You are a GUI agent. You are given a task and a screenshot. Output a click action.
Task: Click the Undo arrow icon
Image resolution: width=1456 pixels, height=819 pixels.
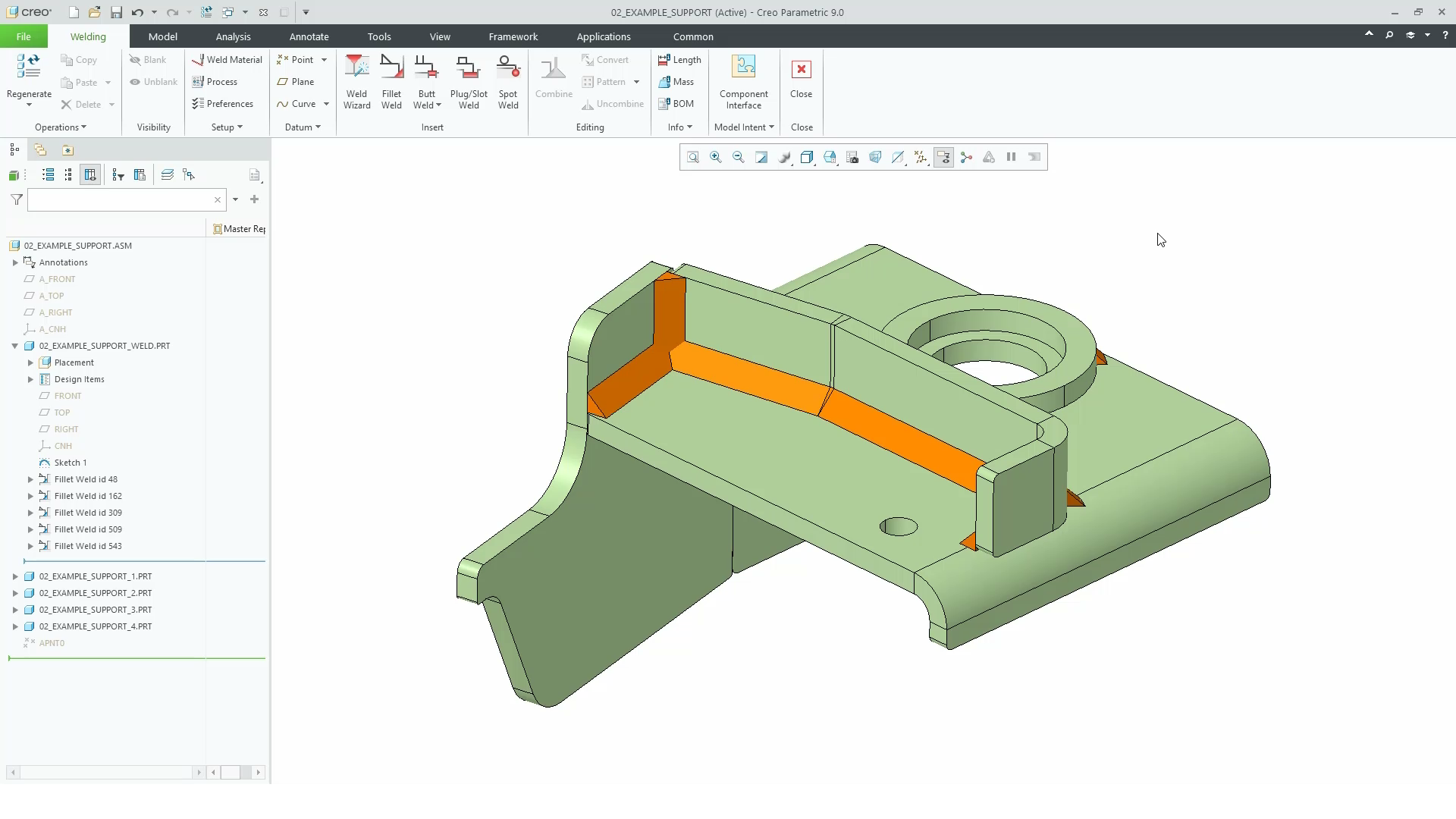(x=137, y=12)
